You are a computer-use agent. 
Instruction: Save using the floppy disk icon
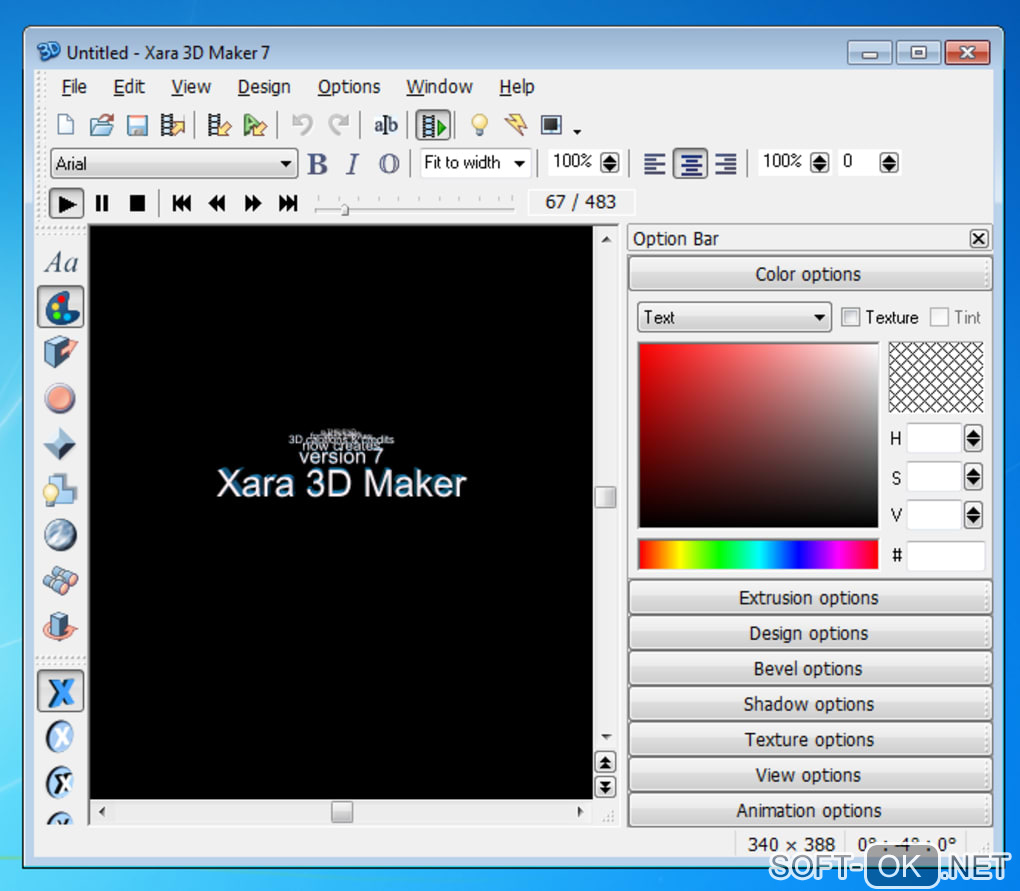click(x=137, y=124)
